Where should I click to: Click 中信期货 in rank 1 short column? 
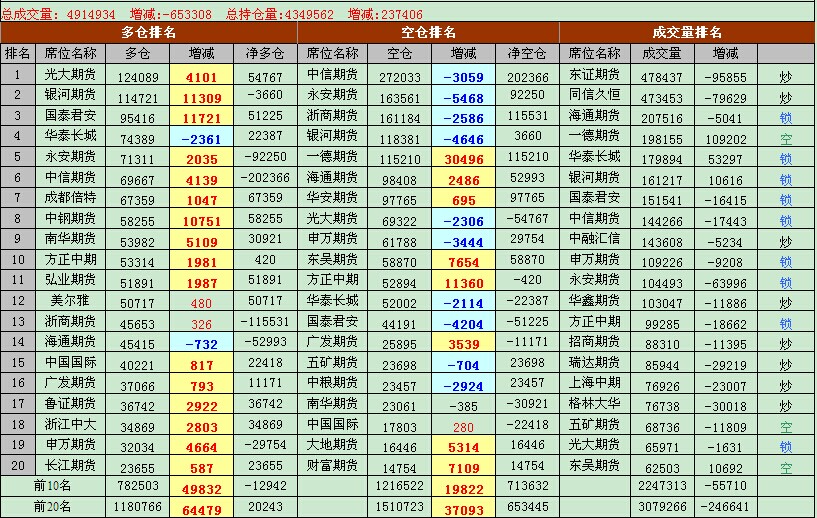[332, 75]
